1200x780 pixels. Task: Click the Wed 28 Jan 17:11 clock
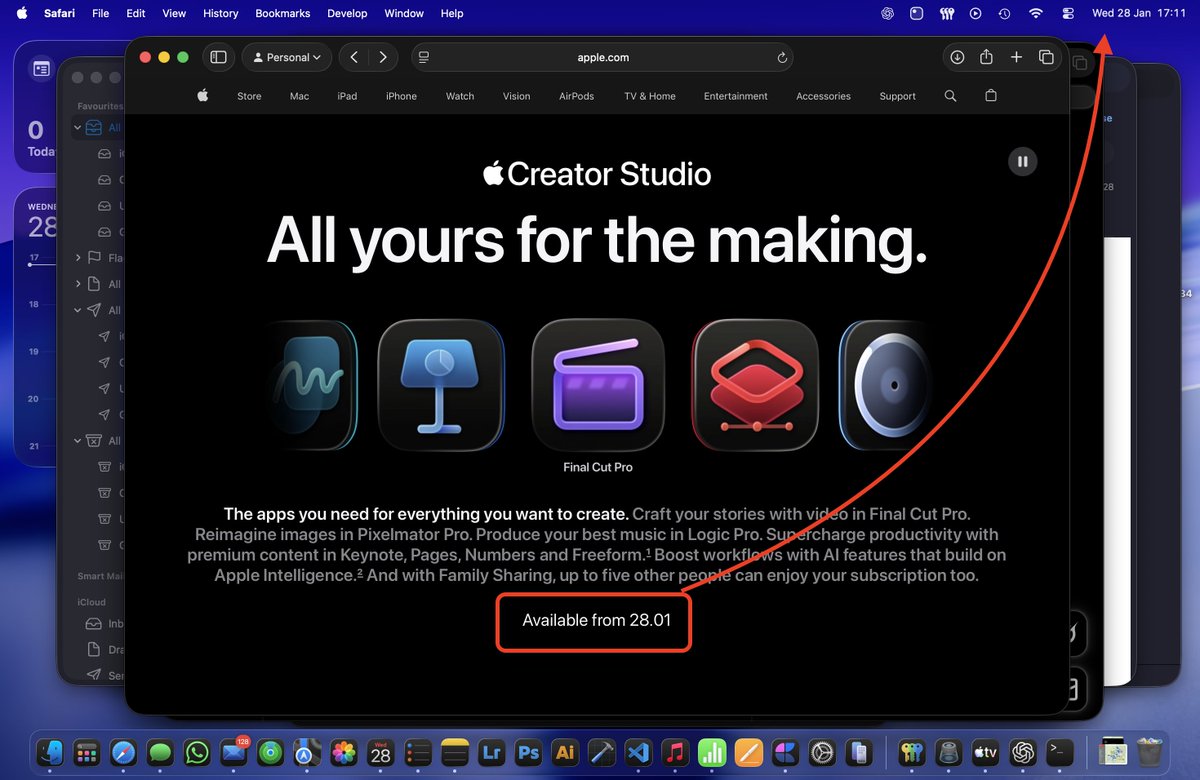tap(1138, 13)
